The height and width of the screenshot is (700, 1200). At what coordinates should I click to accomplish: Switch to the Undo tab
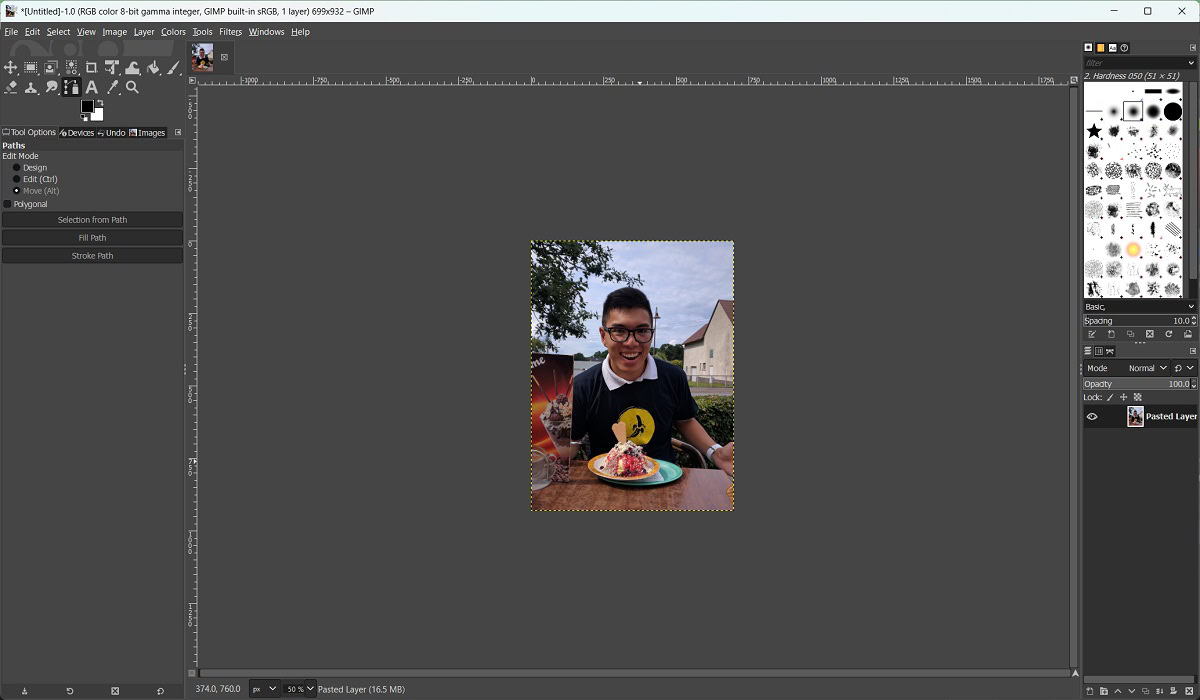(112, 133)
